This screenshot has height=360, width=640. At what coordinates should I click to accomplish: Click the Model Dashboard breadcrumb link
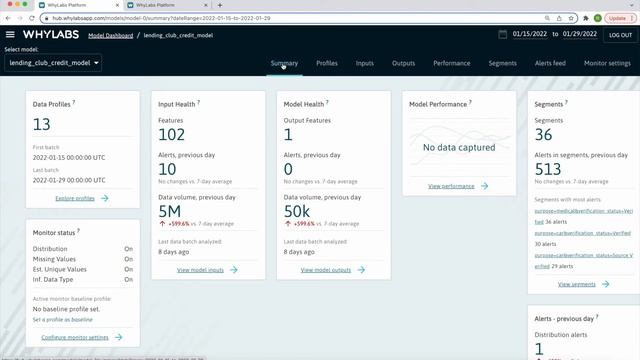coord(111,36)
